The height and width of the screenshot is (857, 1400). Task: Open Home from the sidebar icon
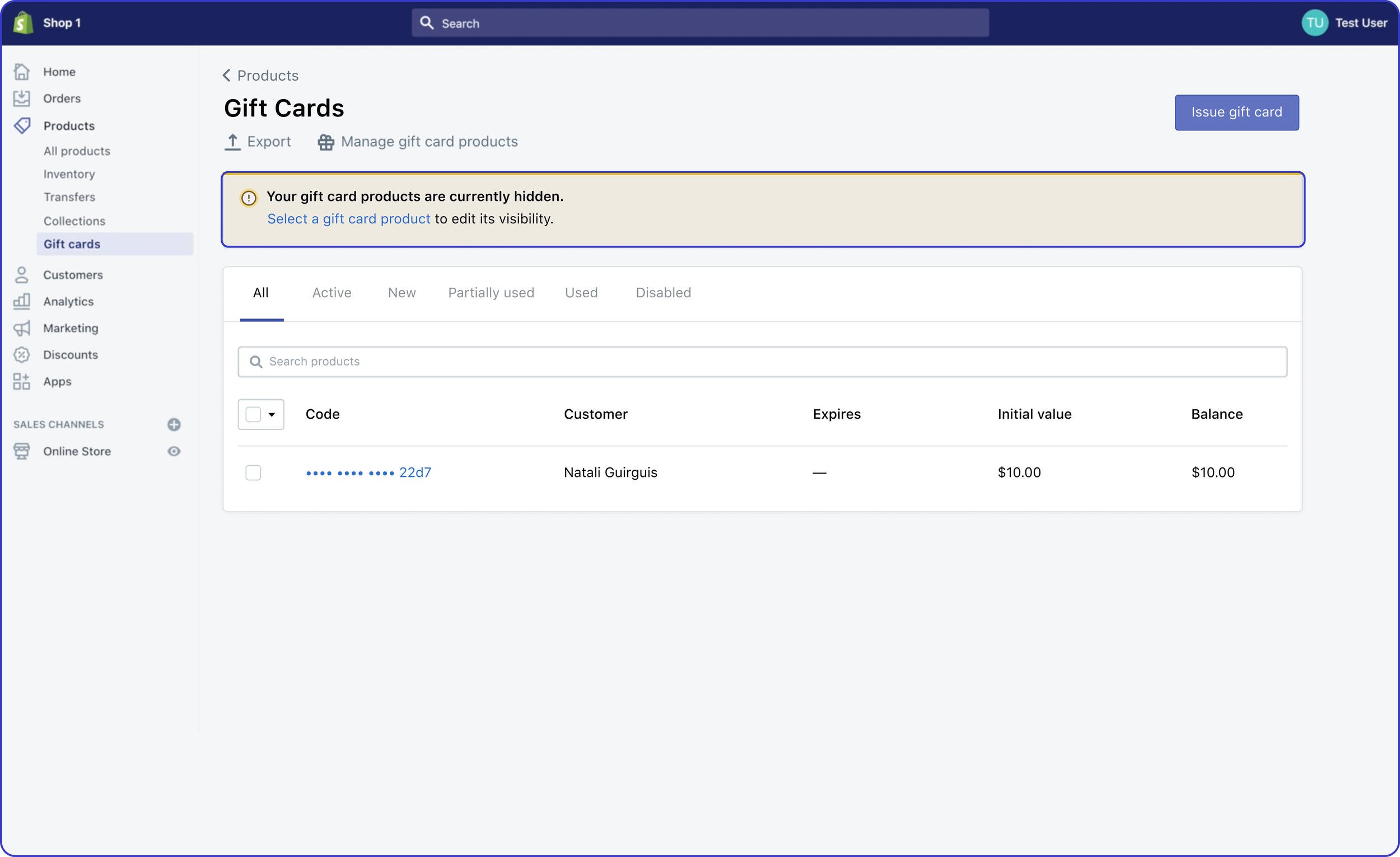click(x=22, y=72)
